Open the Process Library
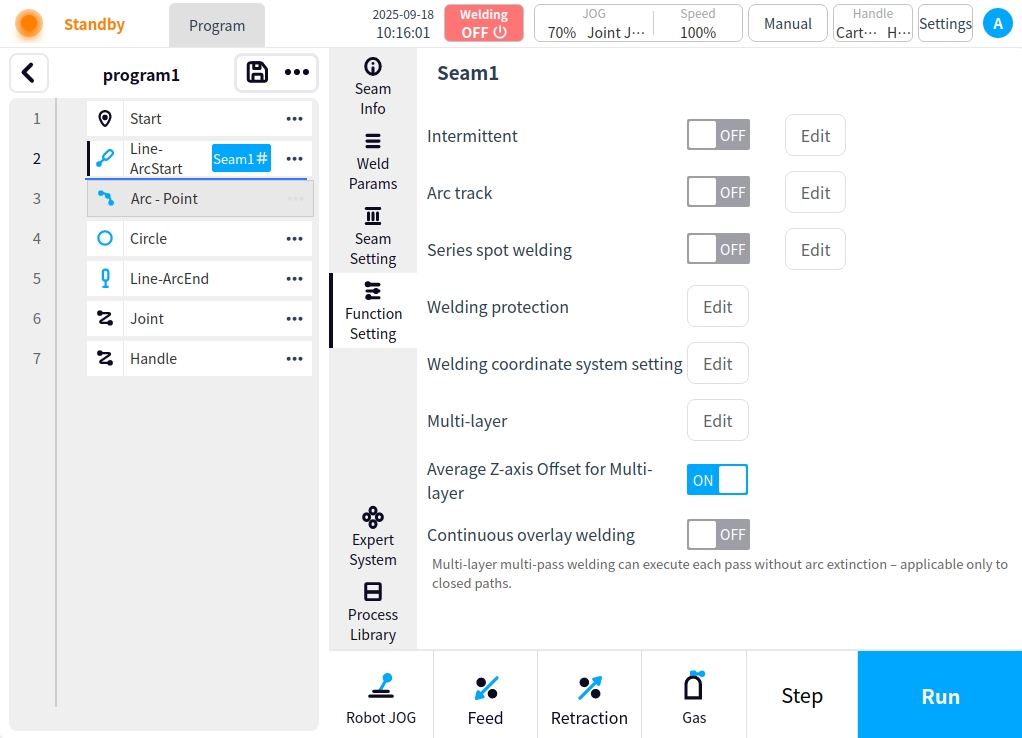This screenshot has height=738, width=1022. (x=373, y=612)
